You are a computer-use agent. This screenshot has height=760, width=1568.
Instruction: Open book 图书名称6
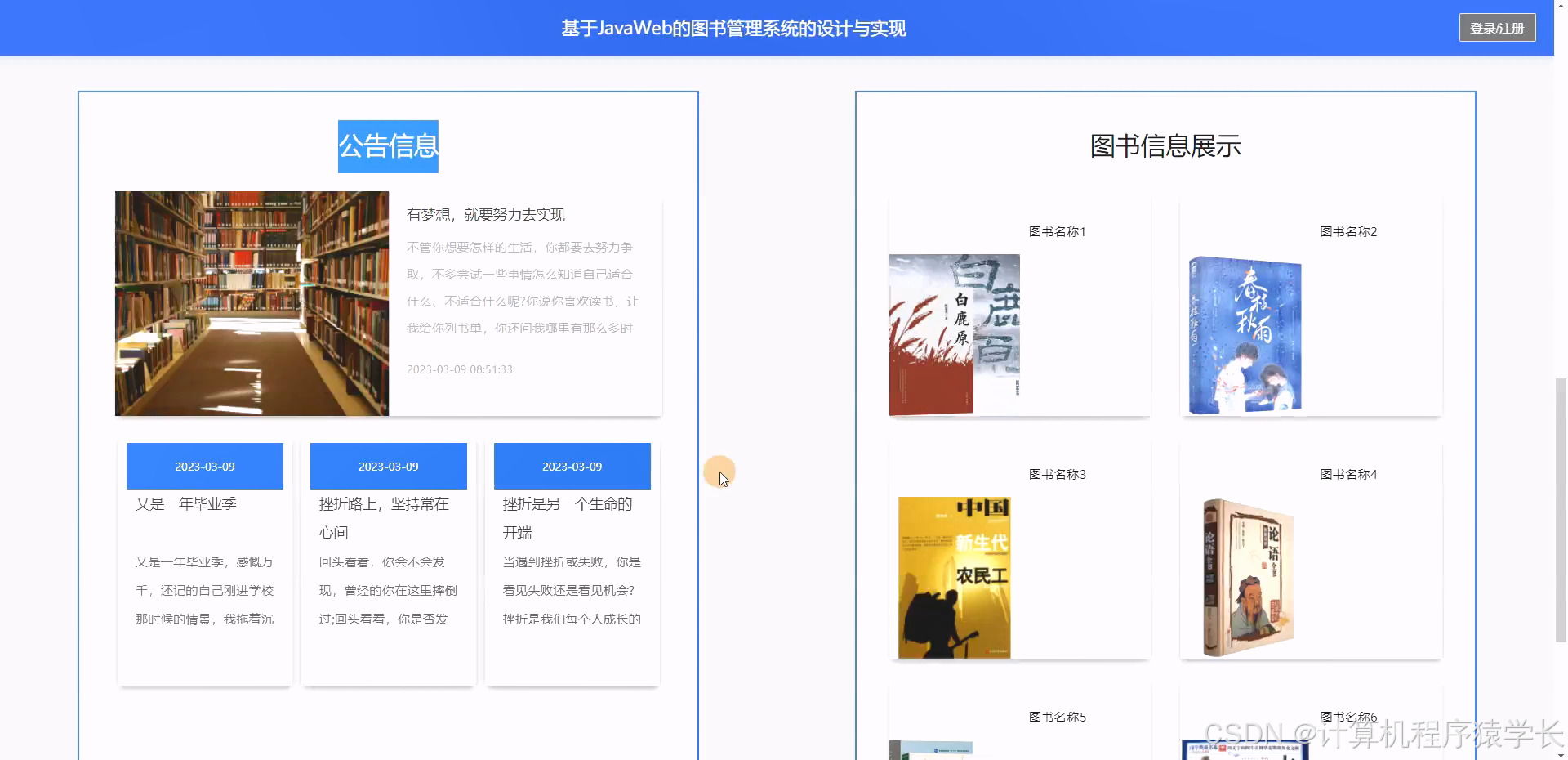pos(1347,717)
